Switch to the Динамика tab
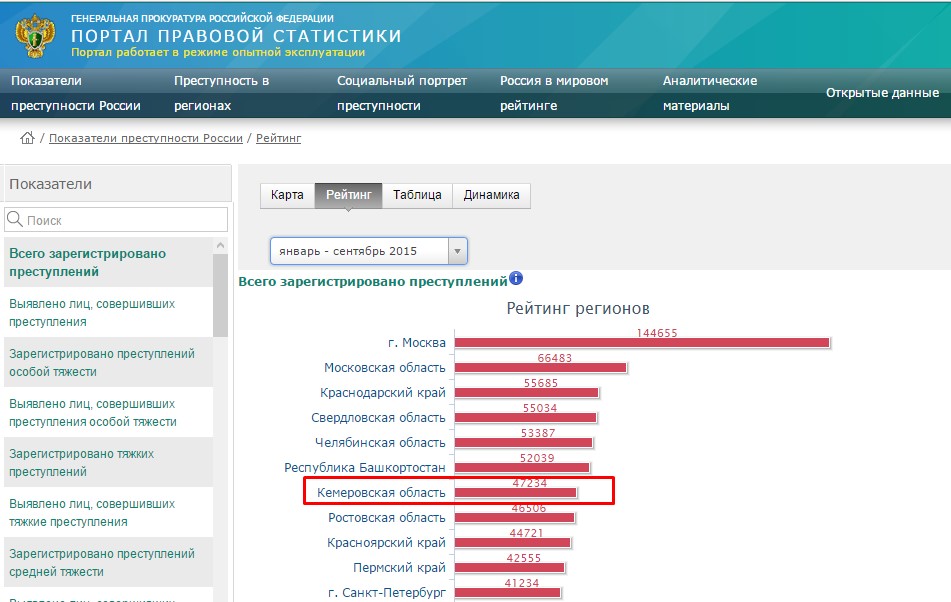951x602 pixels. pyautogui.click(x=491, y=195)
